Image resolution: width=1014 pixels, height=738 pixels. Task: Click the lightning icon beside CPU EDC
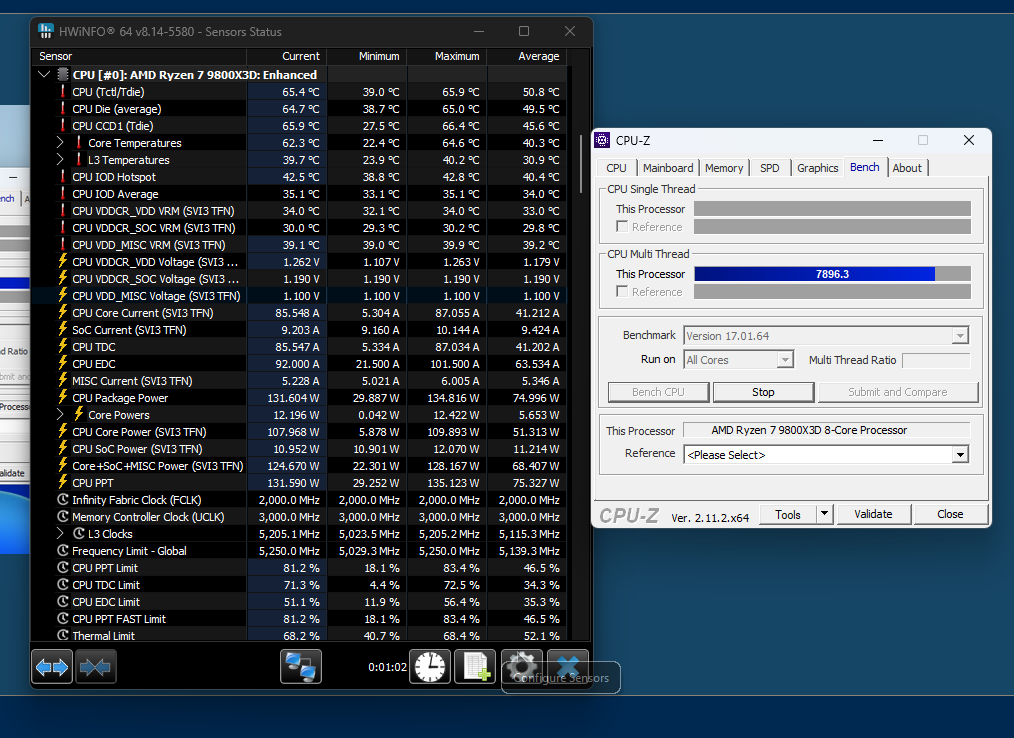tap(63, 363)
